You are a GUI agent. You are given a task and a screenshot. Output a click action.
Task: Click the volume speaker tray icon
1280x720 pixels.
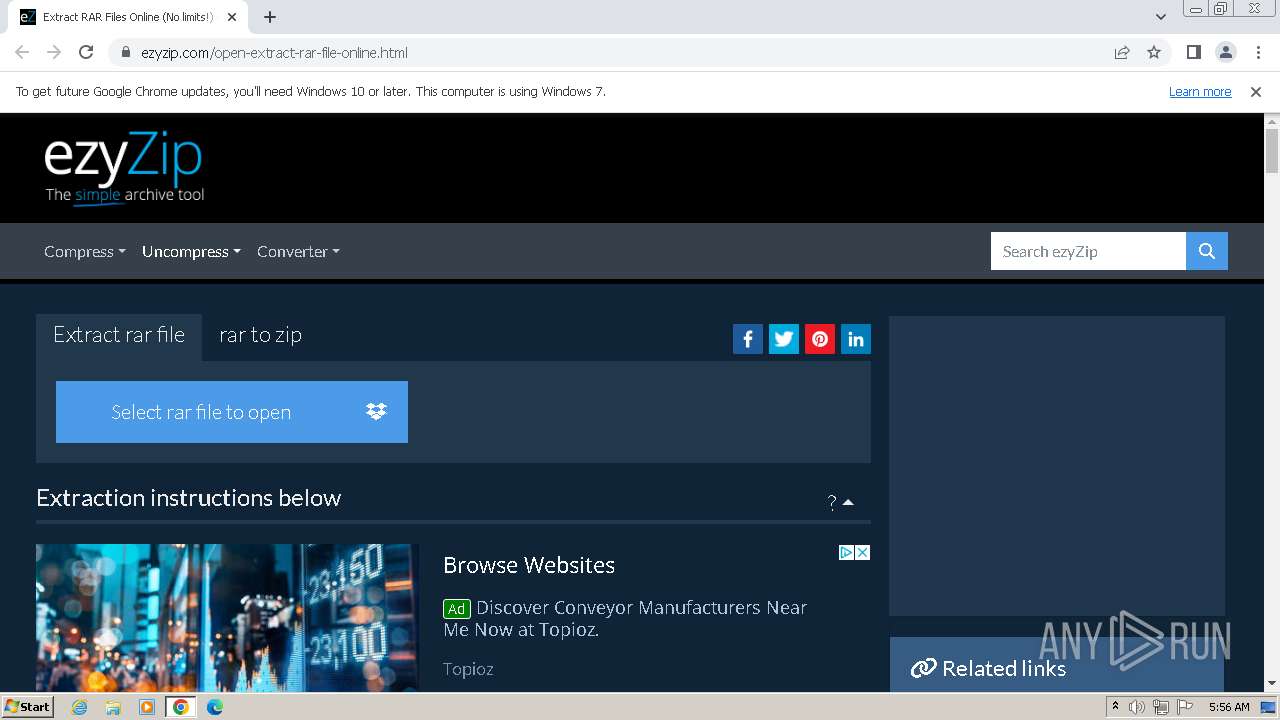coord(1137,707)
